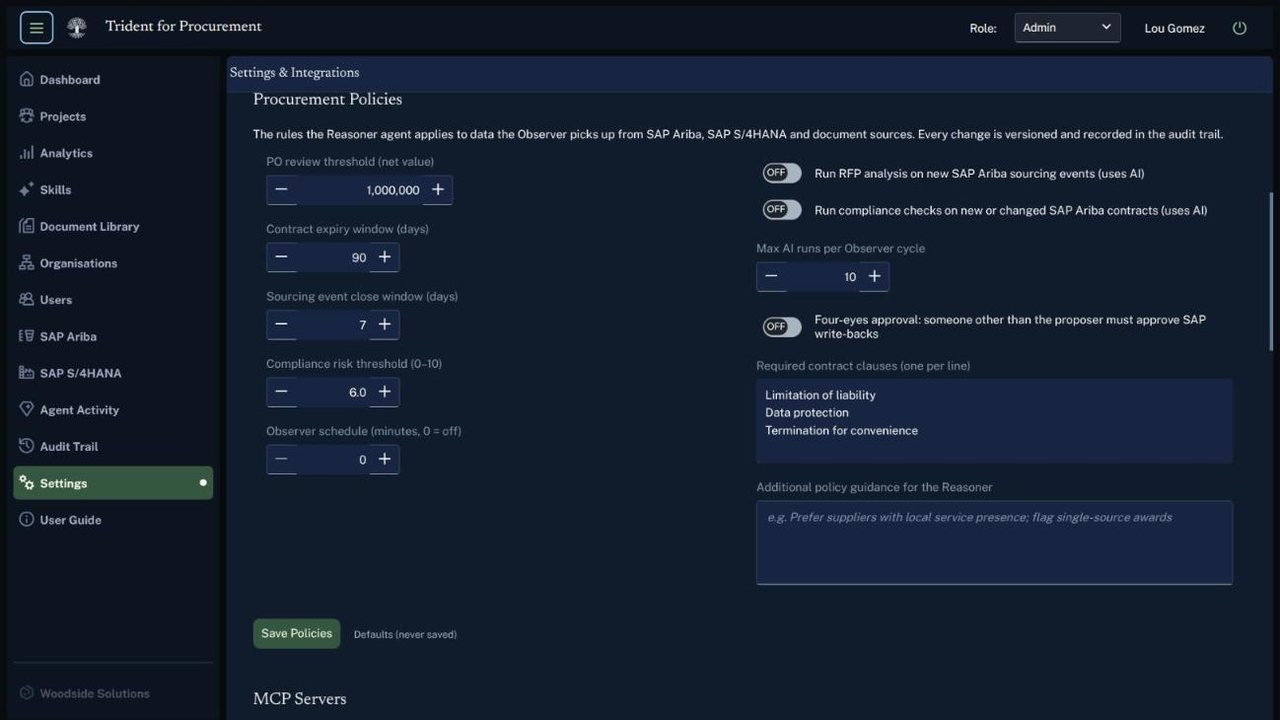Open Document Library menu item
Viewport: 1280px width, 720px height.
pos(113,226)
